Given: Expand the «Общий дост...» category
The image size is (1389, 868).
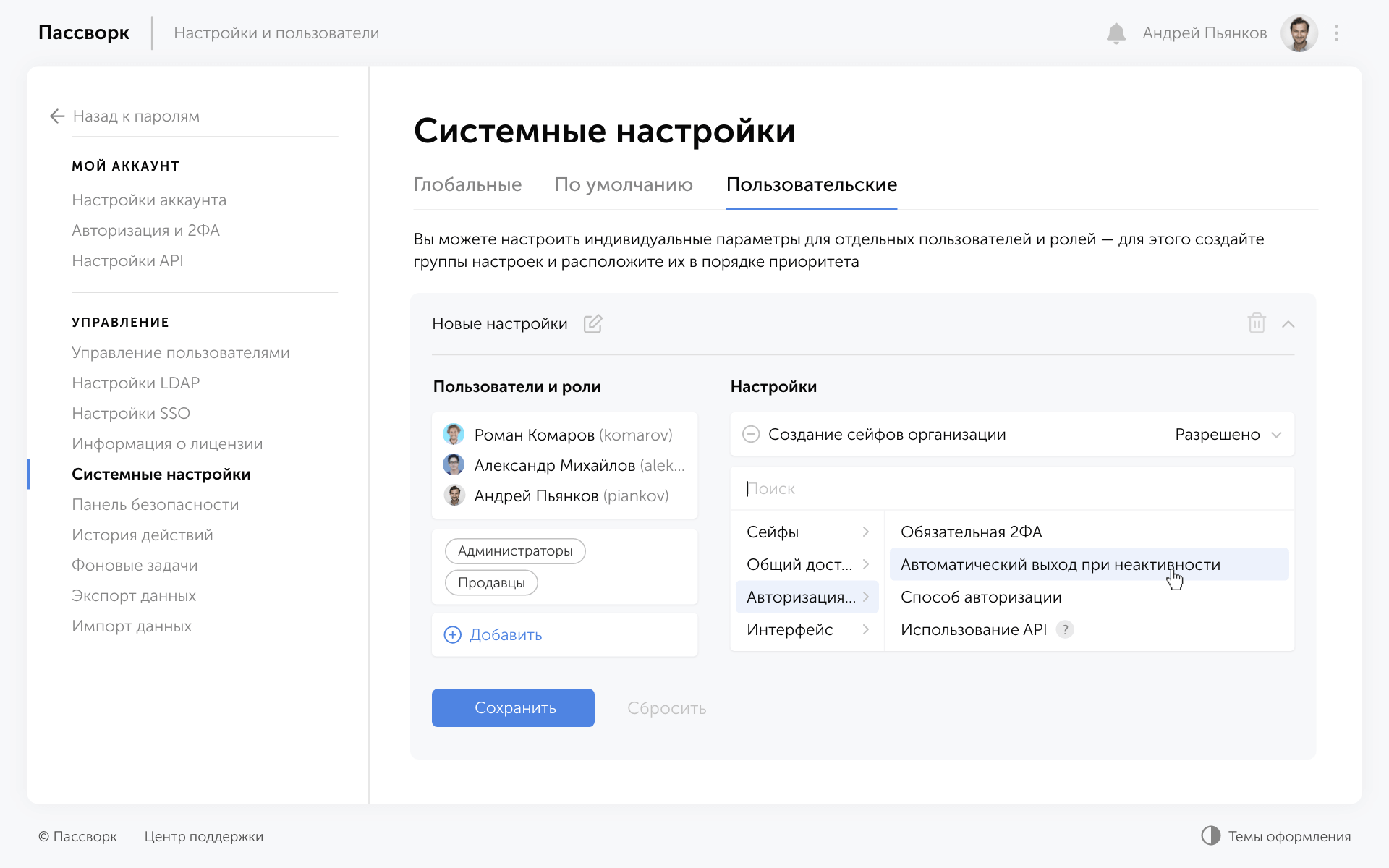Looking at the screenshot, I should tap(807, 564).
